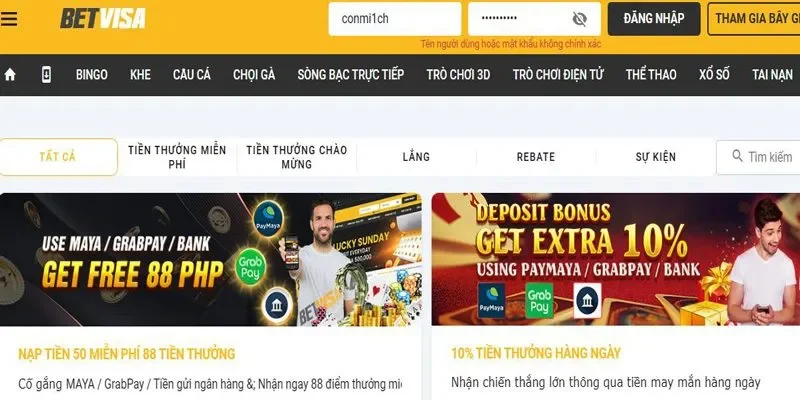Screen dimensions: 800x400
Task: Click the BETVISA logo
Action: [x=103, y=19]
